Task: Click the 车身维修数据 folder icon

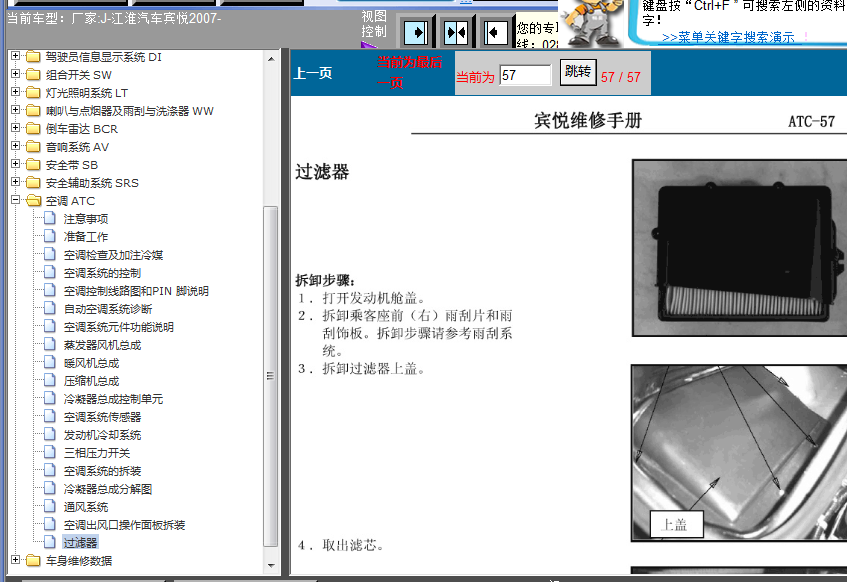Action: pyautogui.click(x=33, y=560)
